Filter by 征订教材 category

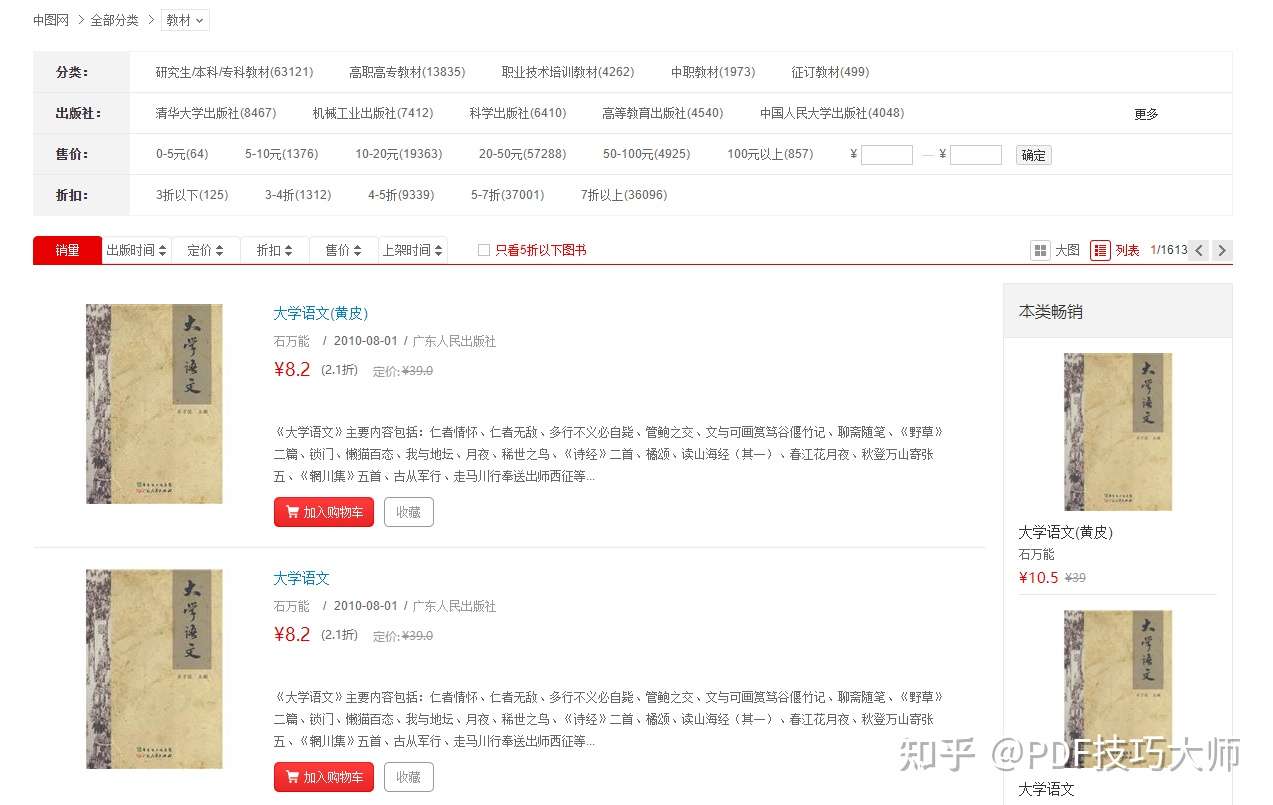point(830,72)
